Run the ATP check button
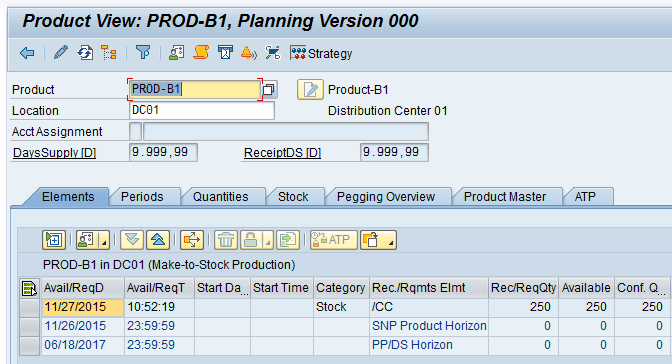This screenshot has width=672, height=364. coord(333,240)
